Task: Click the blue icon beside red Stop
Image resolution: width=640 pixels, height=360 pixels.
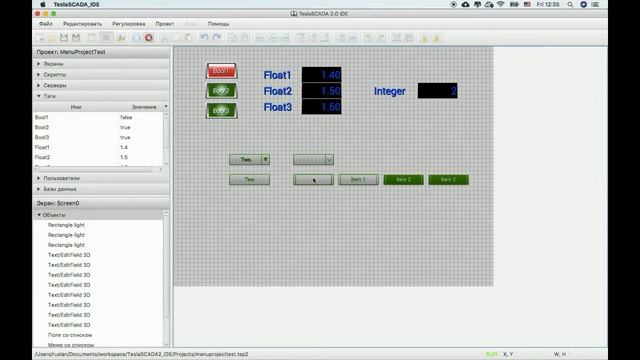Action: click(136, 38)
